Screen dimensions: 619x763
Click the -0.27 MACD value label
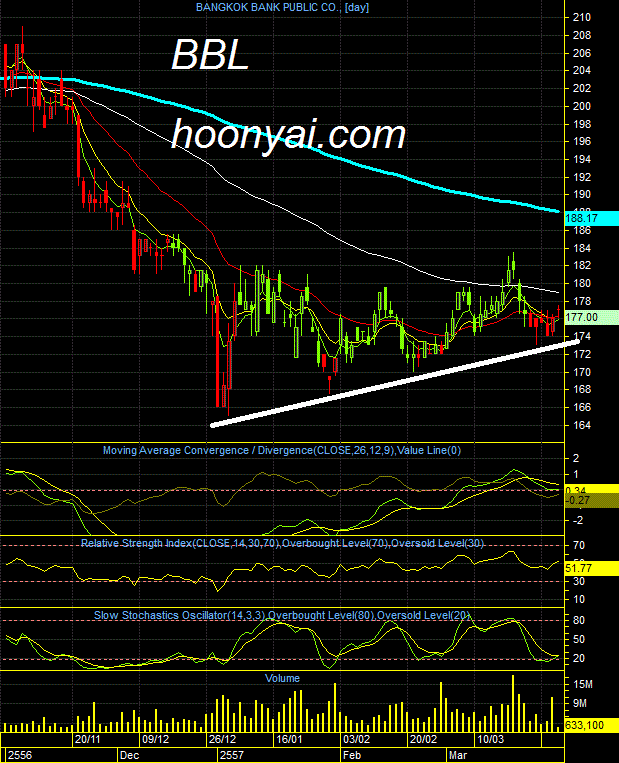[x=591, y=501]
